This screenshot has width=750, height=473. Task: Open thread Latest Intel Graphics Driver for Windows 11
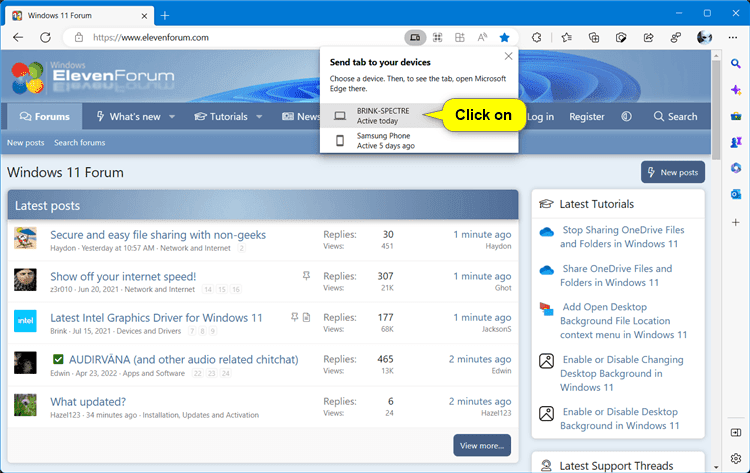(156, 318)
